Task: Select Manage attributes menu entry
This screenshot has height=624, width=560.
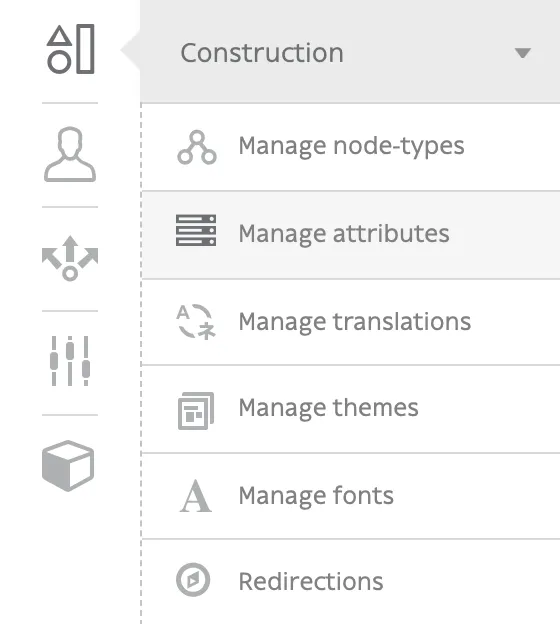Action: pyautogui.click(x=351, y=235)
